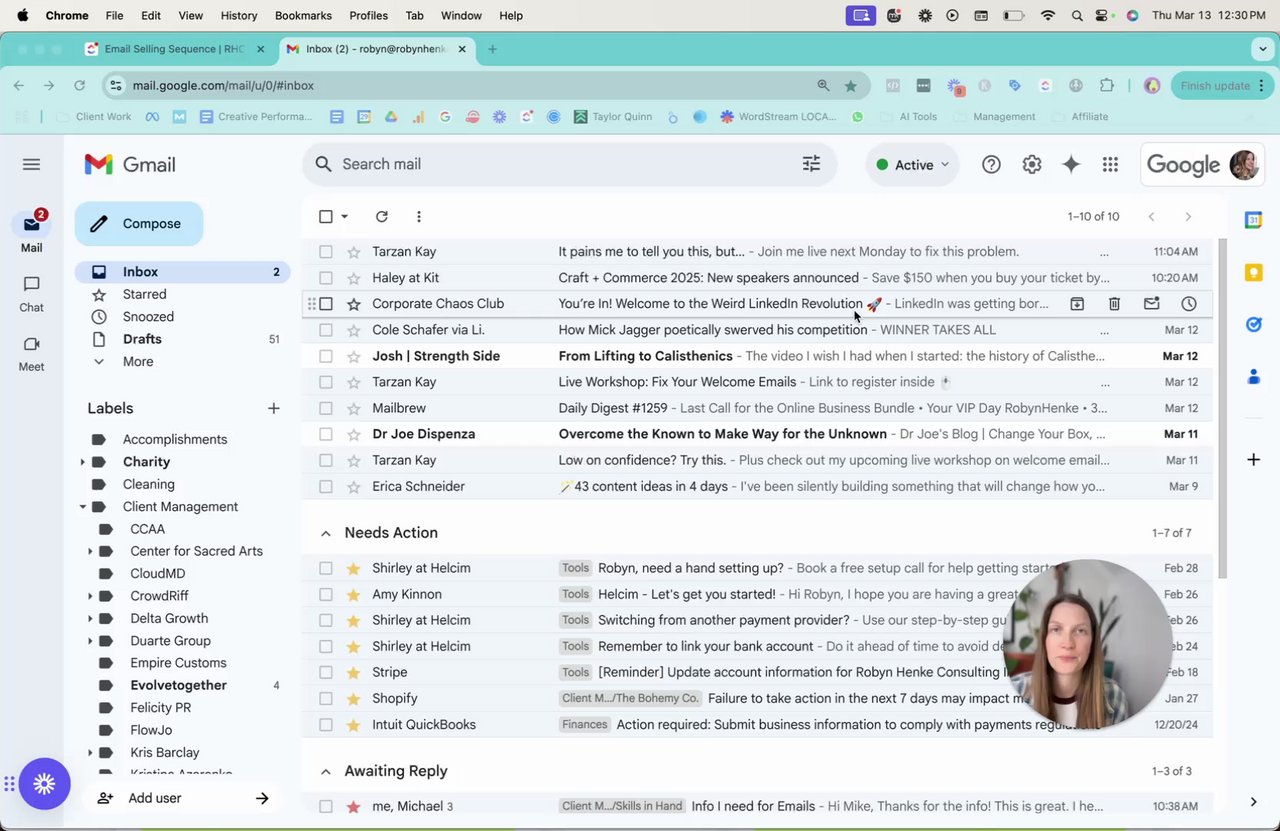Open macOS Spotlight search

[x=1076, y=16]
